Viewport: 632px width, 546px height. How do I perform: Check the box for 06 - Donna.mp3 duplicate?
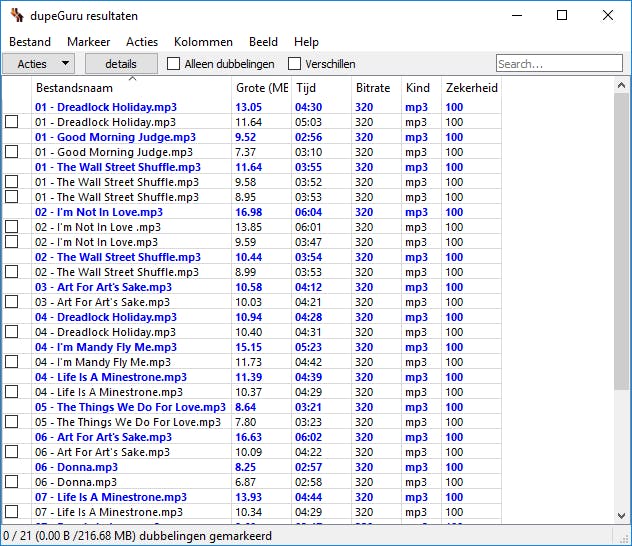tap(12, 482)
